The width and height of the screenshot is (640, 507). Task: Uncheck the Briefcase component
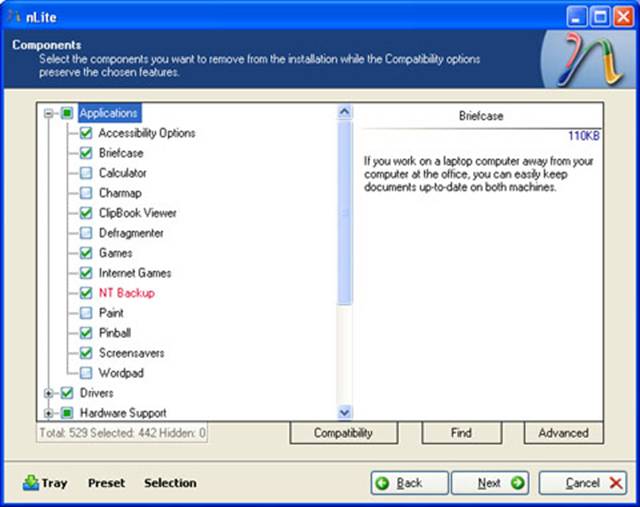pyautogui.click(x=86, y=153)
